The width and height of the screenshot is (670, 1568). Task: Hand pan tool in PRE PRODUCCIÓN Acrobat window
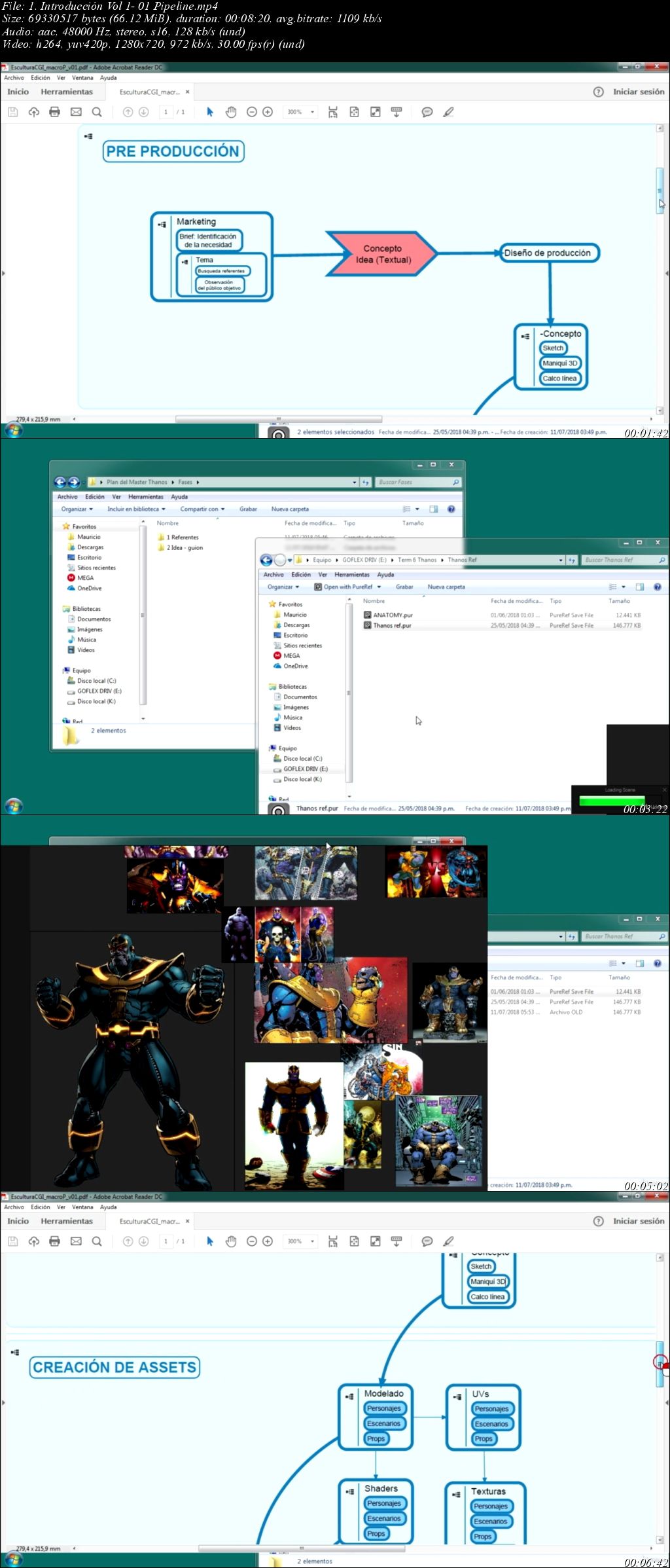(x=231, y=112)
